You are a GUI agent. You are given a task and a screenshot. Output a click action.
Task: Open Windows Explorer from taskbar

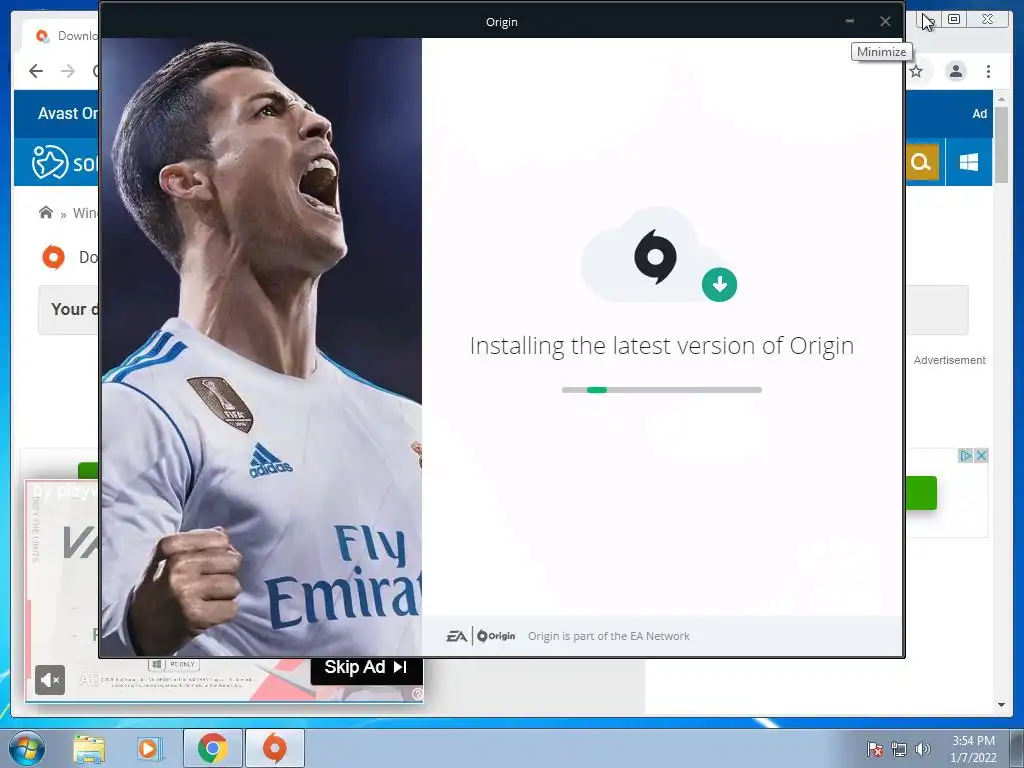click(89, 748)
